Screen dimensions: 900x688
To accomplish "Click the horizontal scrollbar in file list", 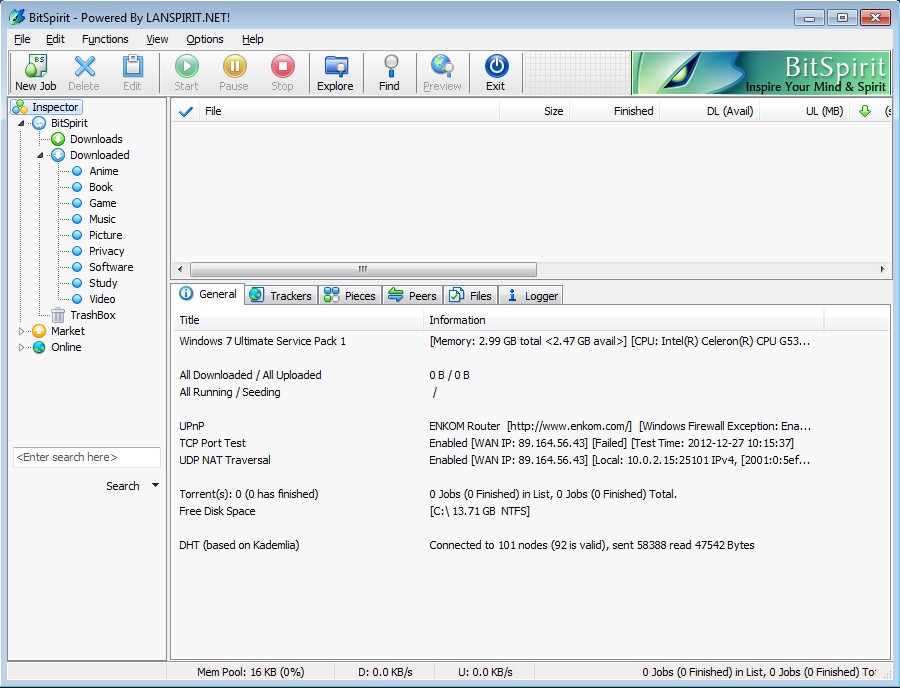I will click(363, 269).
